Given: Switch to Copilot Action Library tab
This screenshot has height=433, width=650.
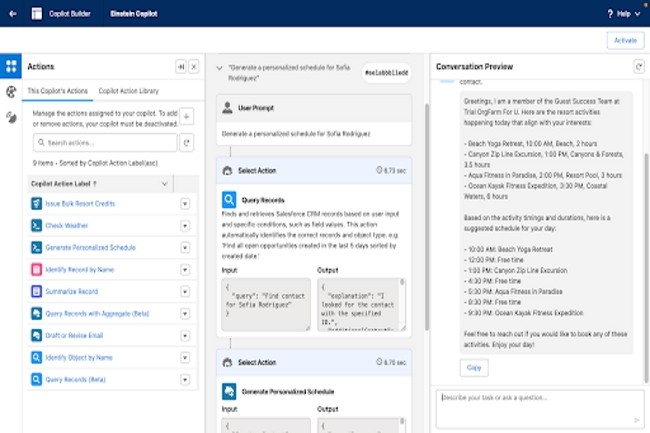Looking at the screenshot, I should click(x=129, y=91).
